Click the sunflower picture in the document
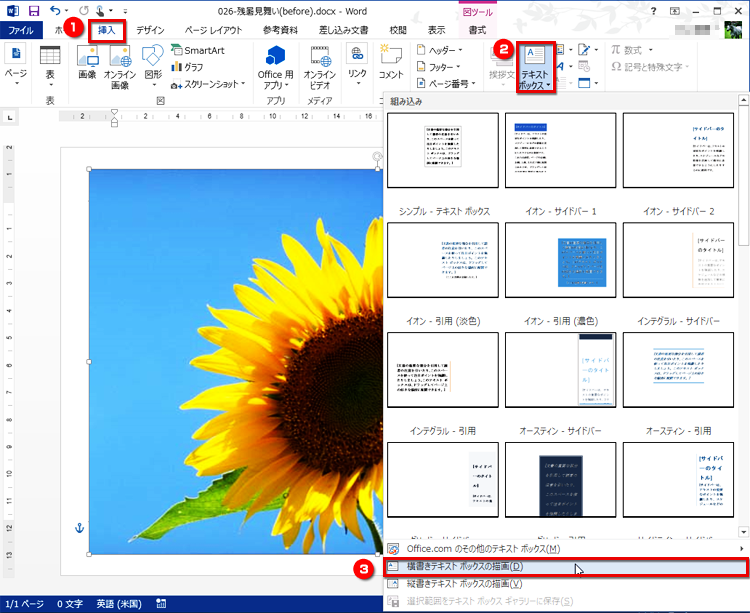This screenshot has height=613, width=750. pos(235,362)
